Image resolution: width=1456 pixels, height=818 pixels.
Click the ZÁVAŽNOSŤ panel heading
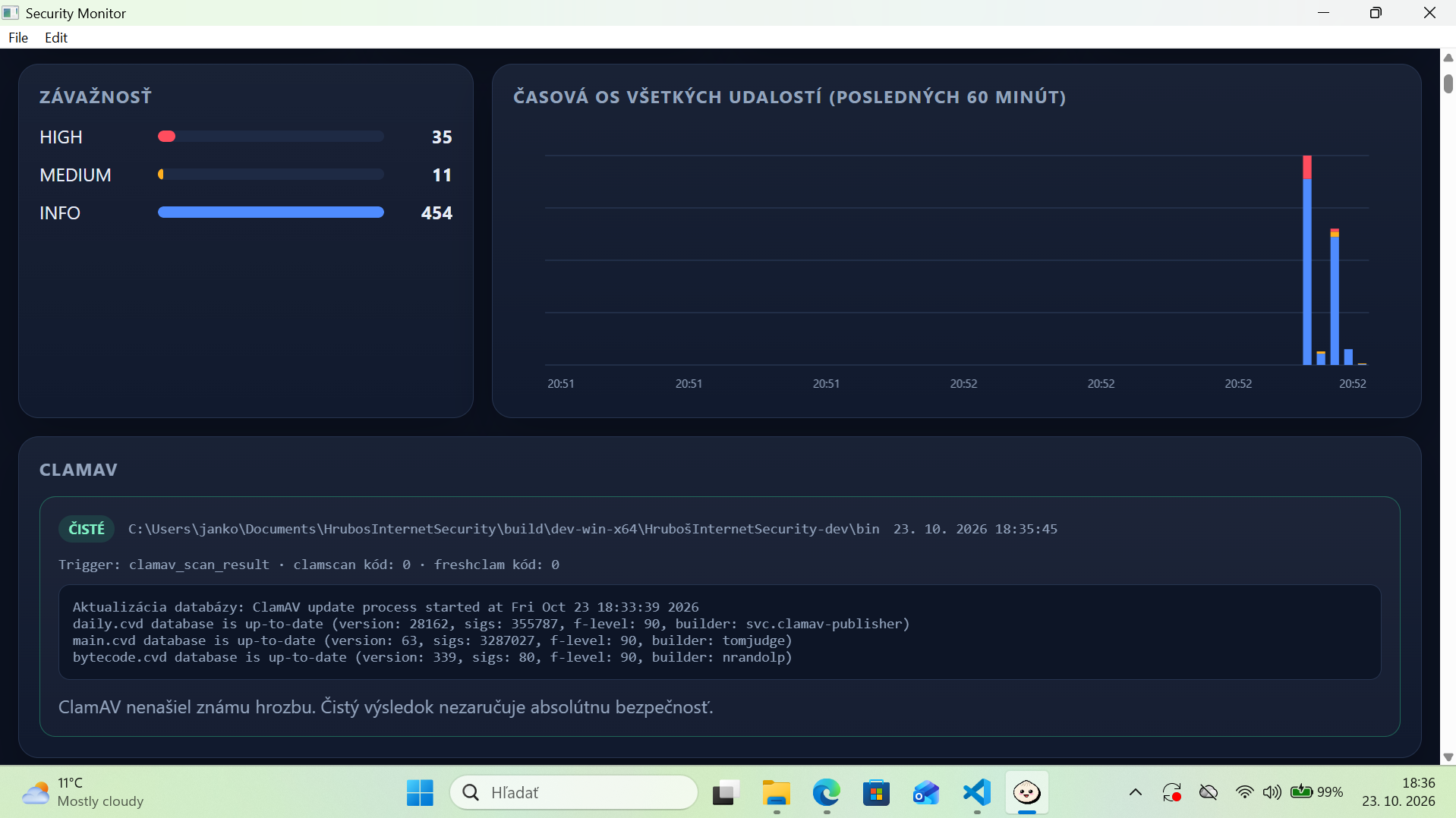pos(96,97)
